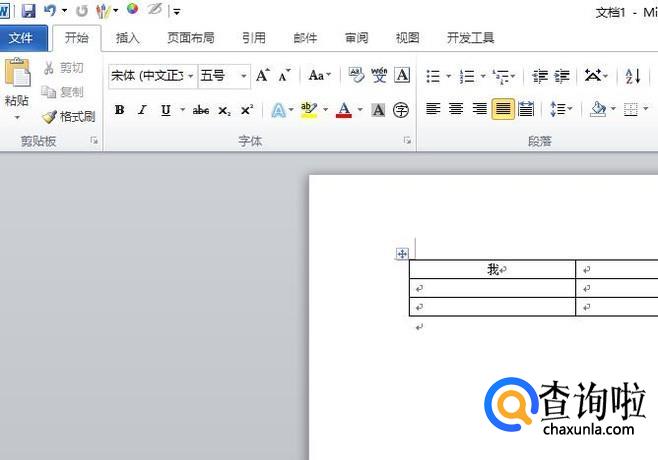This screenshot has width=658, height=460.
Task: Open Customize Quick Access Toolbar arrow
Action: 177,12
